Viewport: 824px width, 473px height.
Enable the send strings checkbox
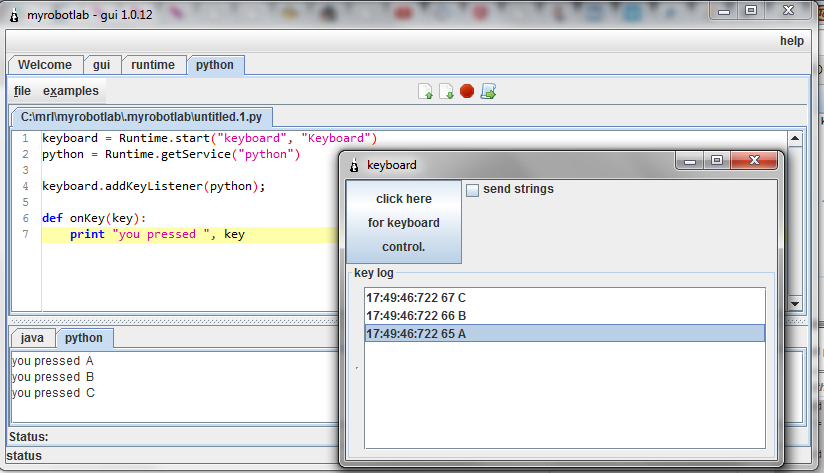472,190
